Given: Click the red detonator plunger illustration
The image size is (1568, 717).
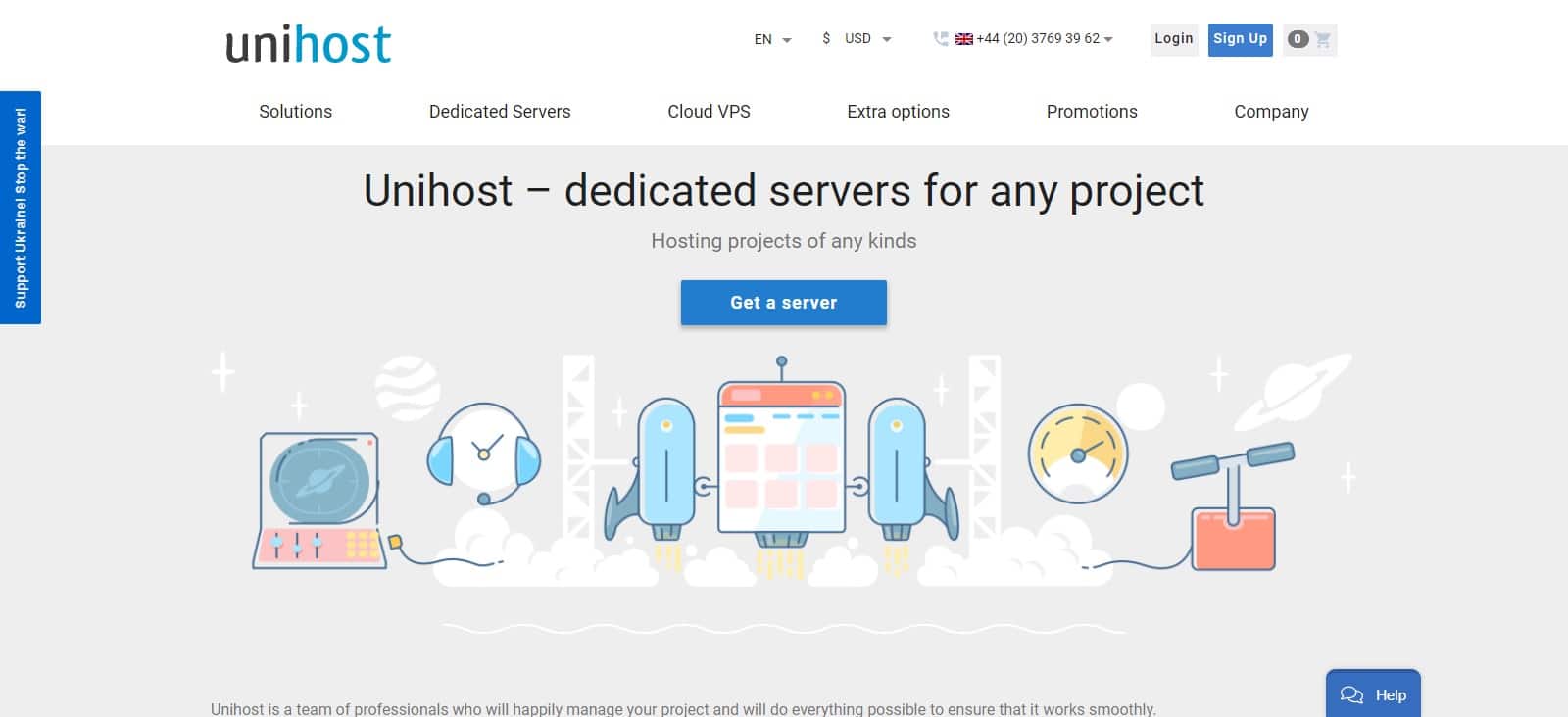Looking at the screenshot, I should 1233,507.
